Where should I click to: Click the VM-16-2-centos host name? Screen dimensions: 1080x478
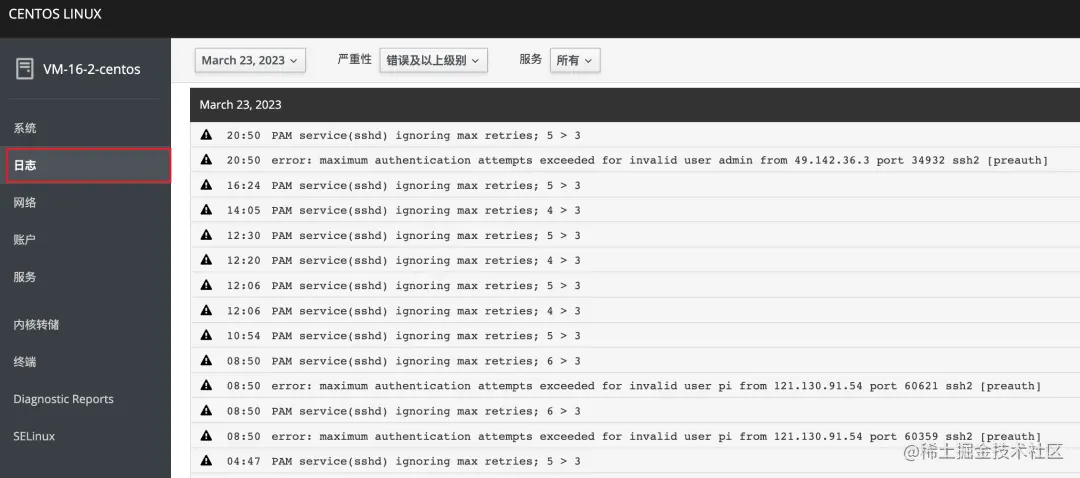[92, 69]
